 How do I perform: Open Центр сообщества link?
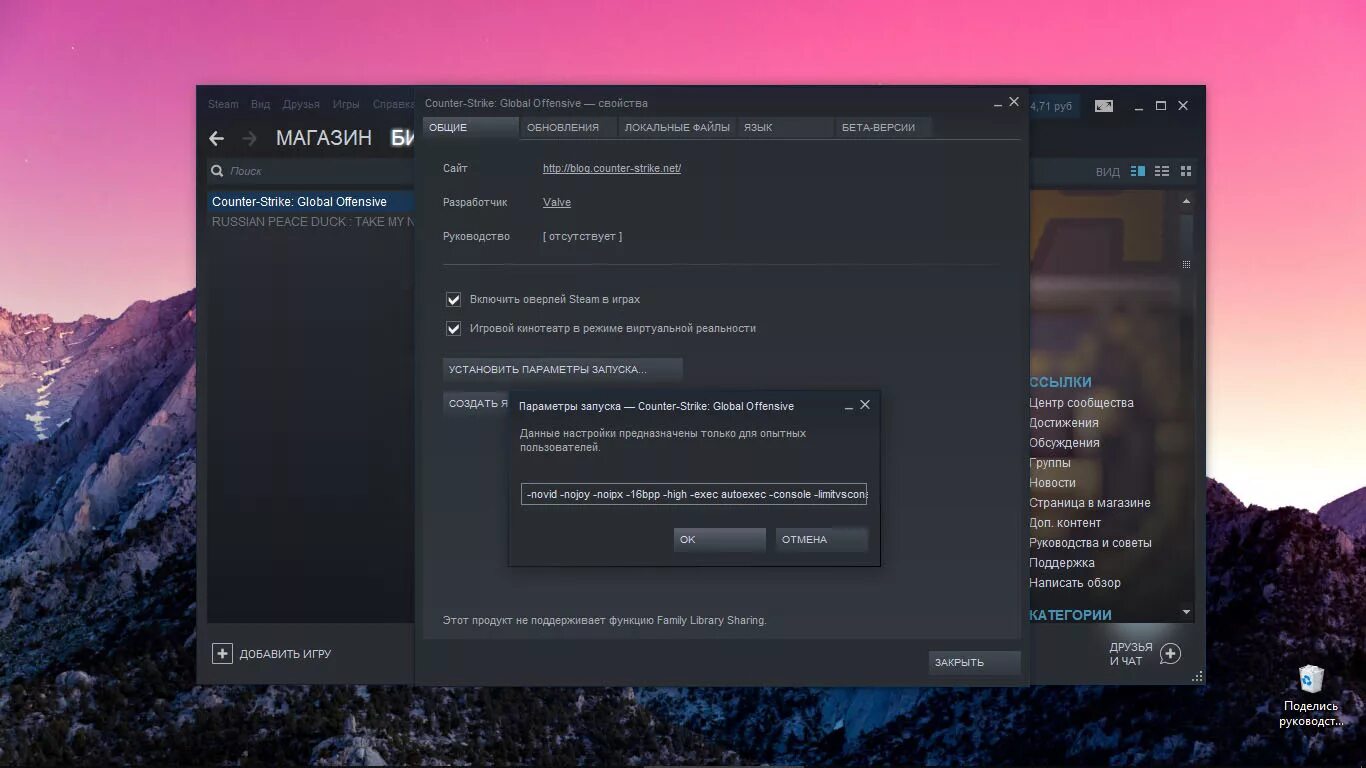(x=1081, y=403)
